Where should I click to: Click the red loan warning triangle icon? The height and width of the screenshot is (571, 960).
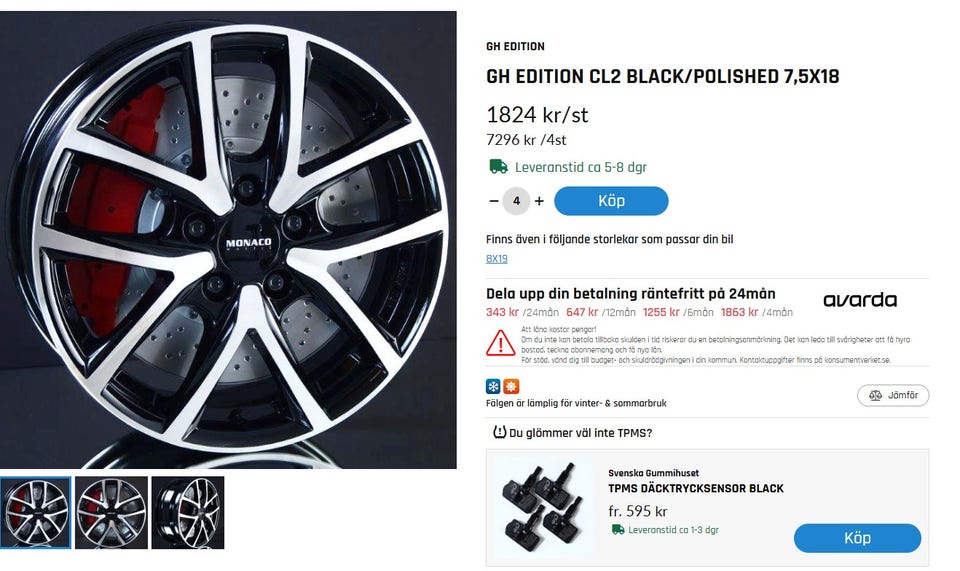pos(500,343)
